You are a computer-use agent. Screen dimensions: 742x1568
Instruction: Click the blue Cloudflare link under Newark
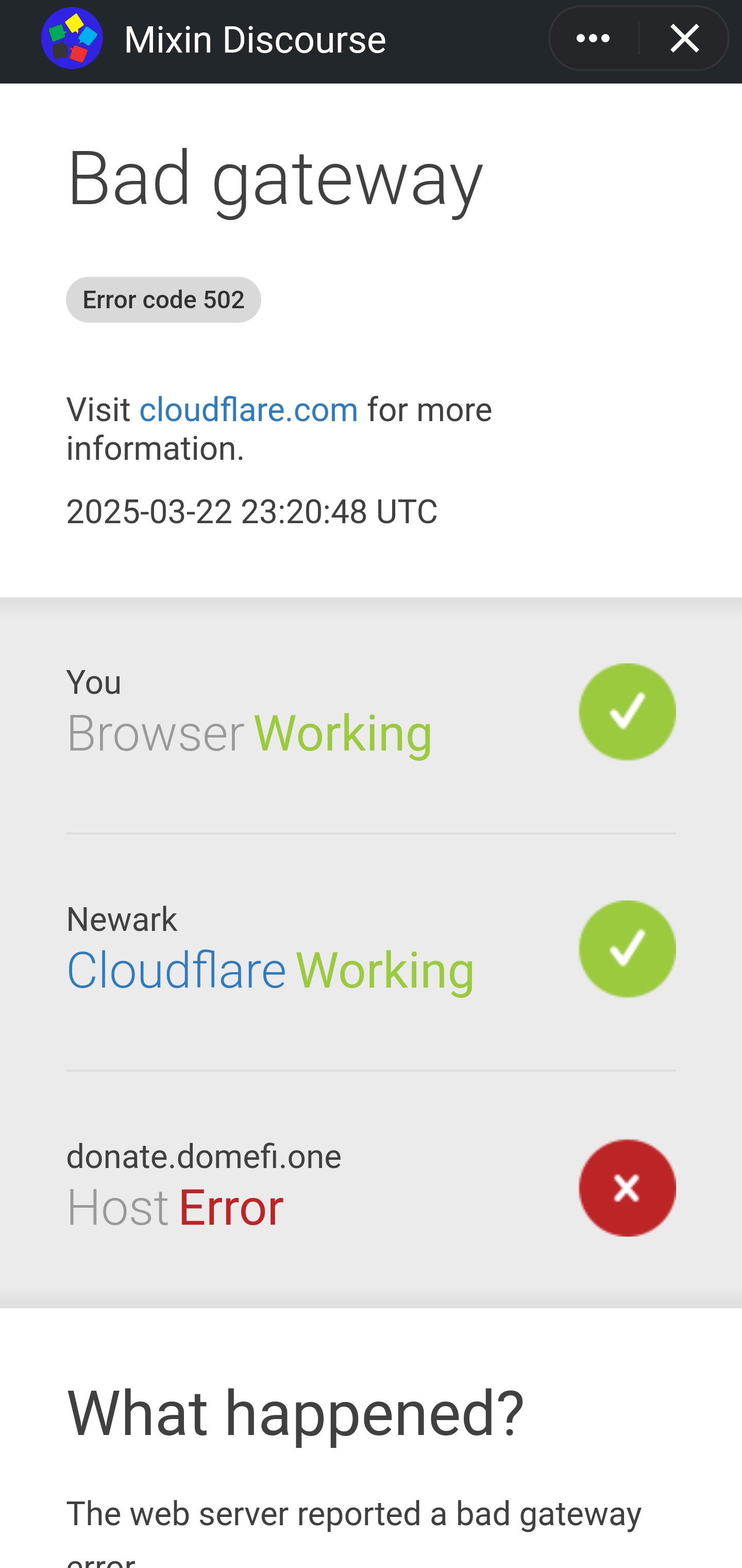pyautogui.click(x=176, y=970)
